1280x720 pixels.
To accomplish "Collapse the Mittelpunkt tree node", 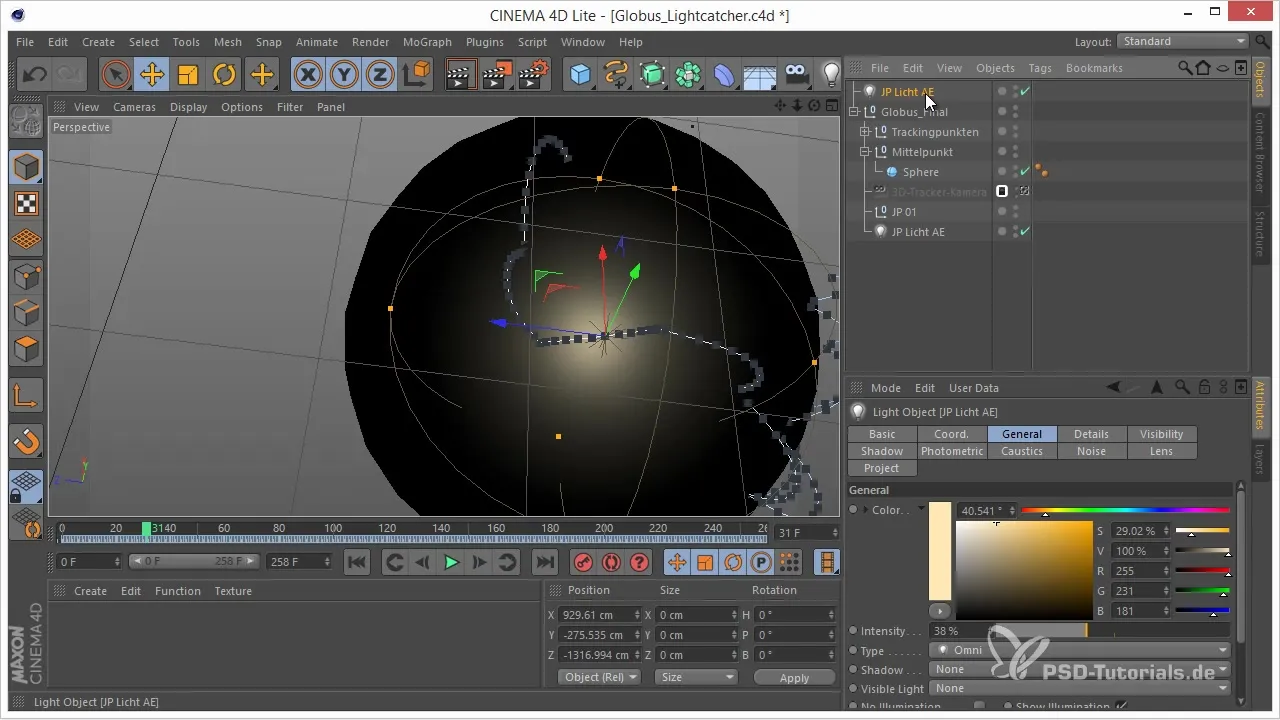I will tap(866, 152).
